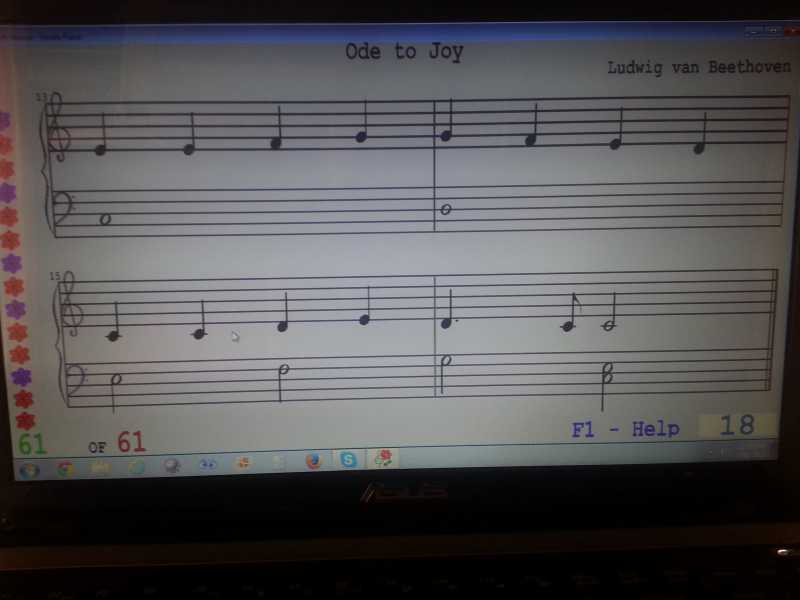Viewport: 800px width, 600px height.
Task: Click the bass clef of measure 15
Action: click(76, 380)
